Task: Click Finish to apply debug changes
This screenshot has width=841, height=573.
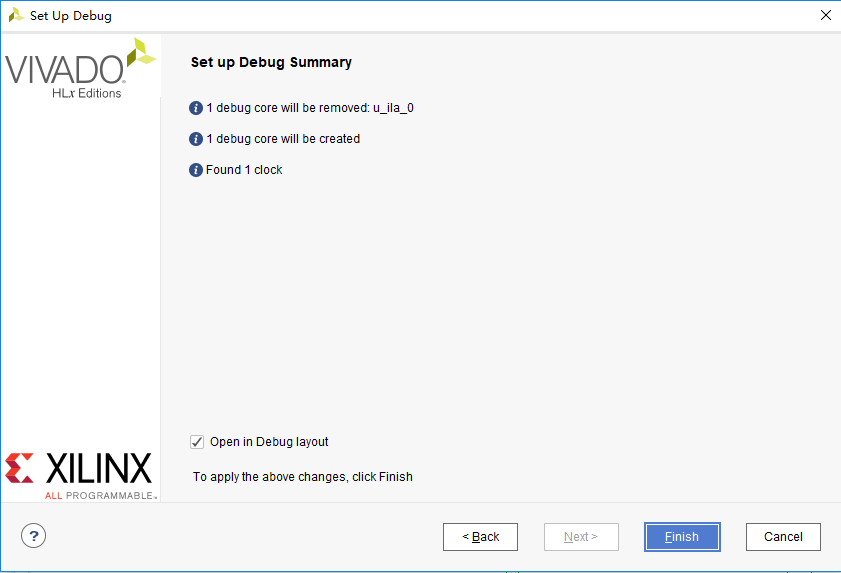Action: tap(682, 537)
